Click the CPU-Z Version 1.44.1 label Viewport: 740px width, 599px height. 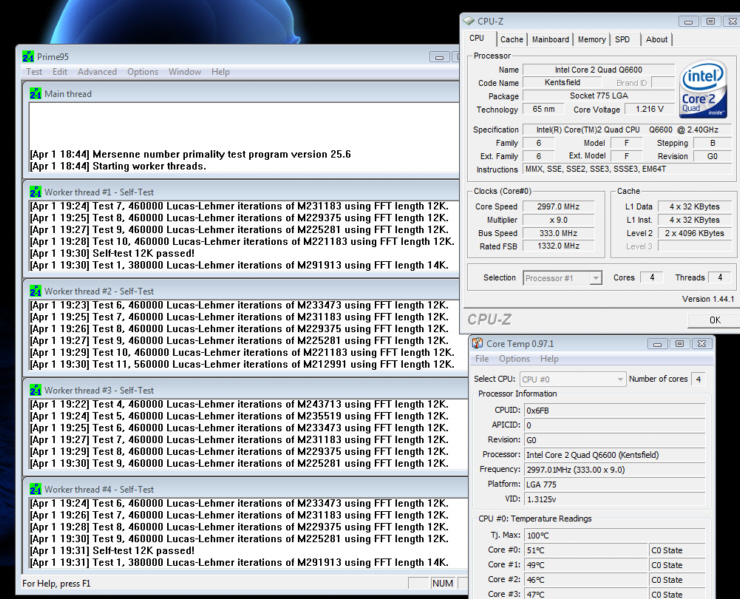click(708, 299)
